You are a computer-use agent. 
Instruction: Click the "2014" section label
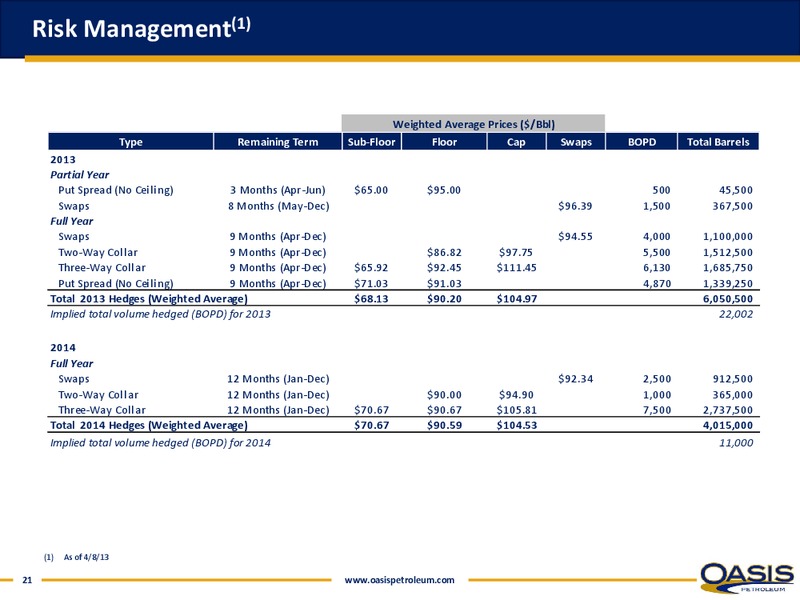[x=63, y=348]
